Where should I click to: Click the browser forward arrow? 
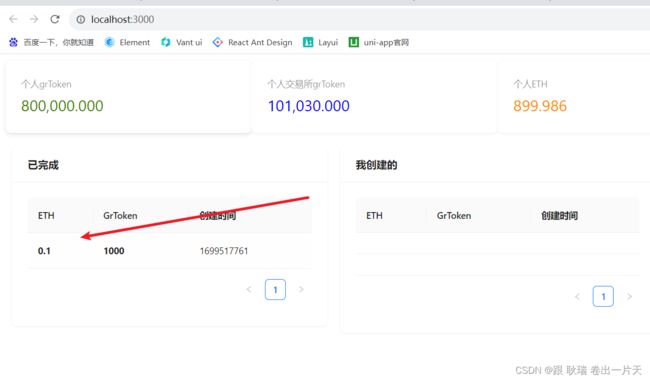pos(34,19)
